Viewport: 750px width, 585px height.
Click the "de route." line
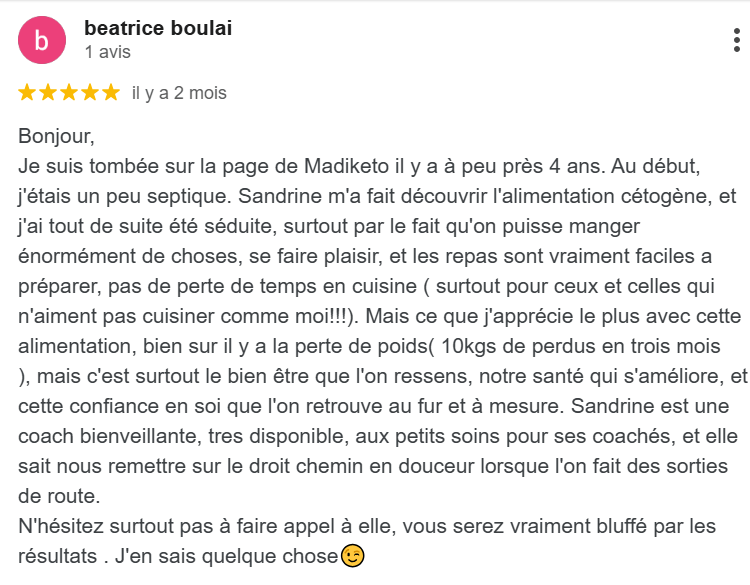[59, 496]
